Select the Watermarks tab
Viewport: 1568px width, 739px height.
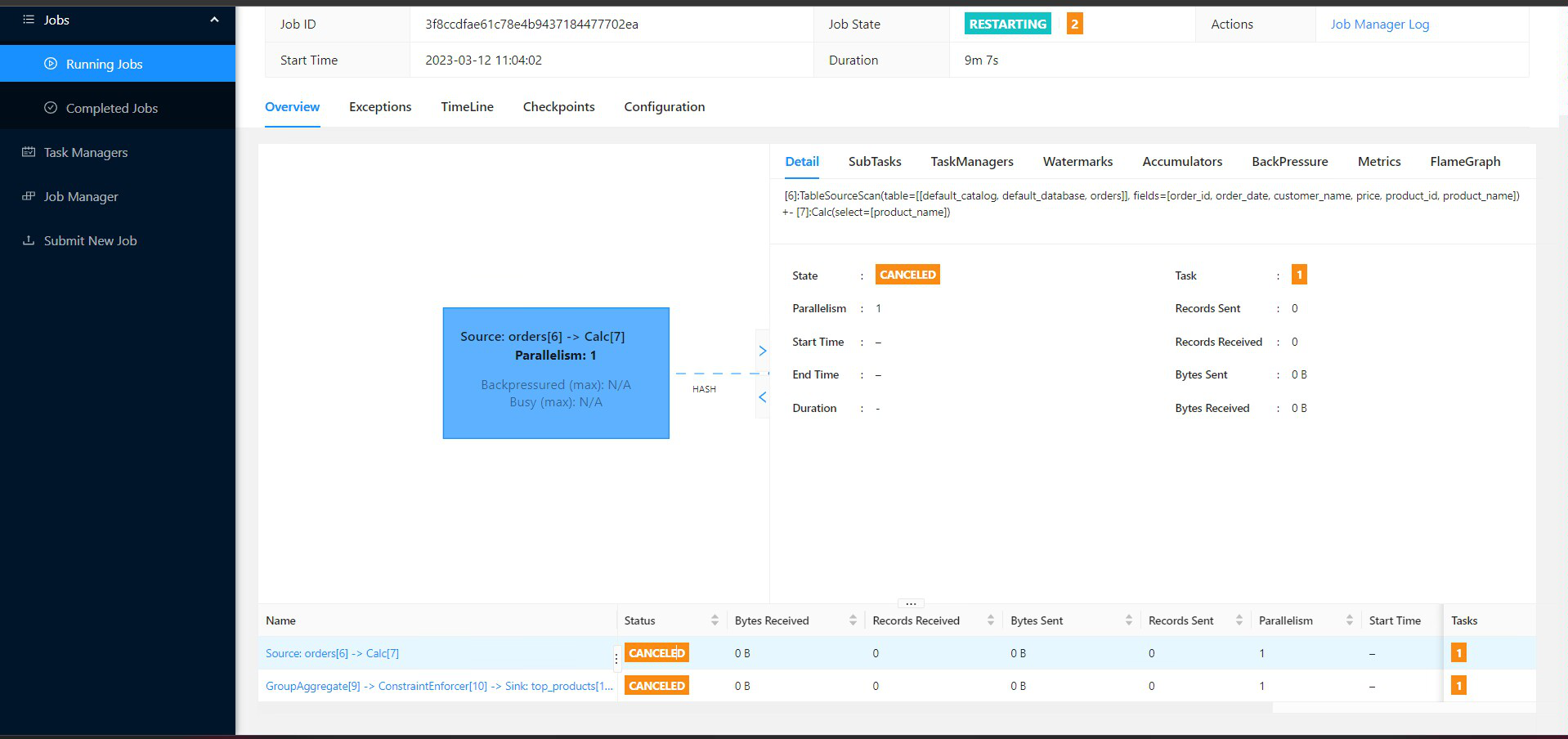(1077, 162)
